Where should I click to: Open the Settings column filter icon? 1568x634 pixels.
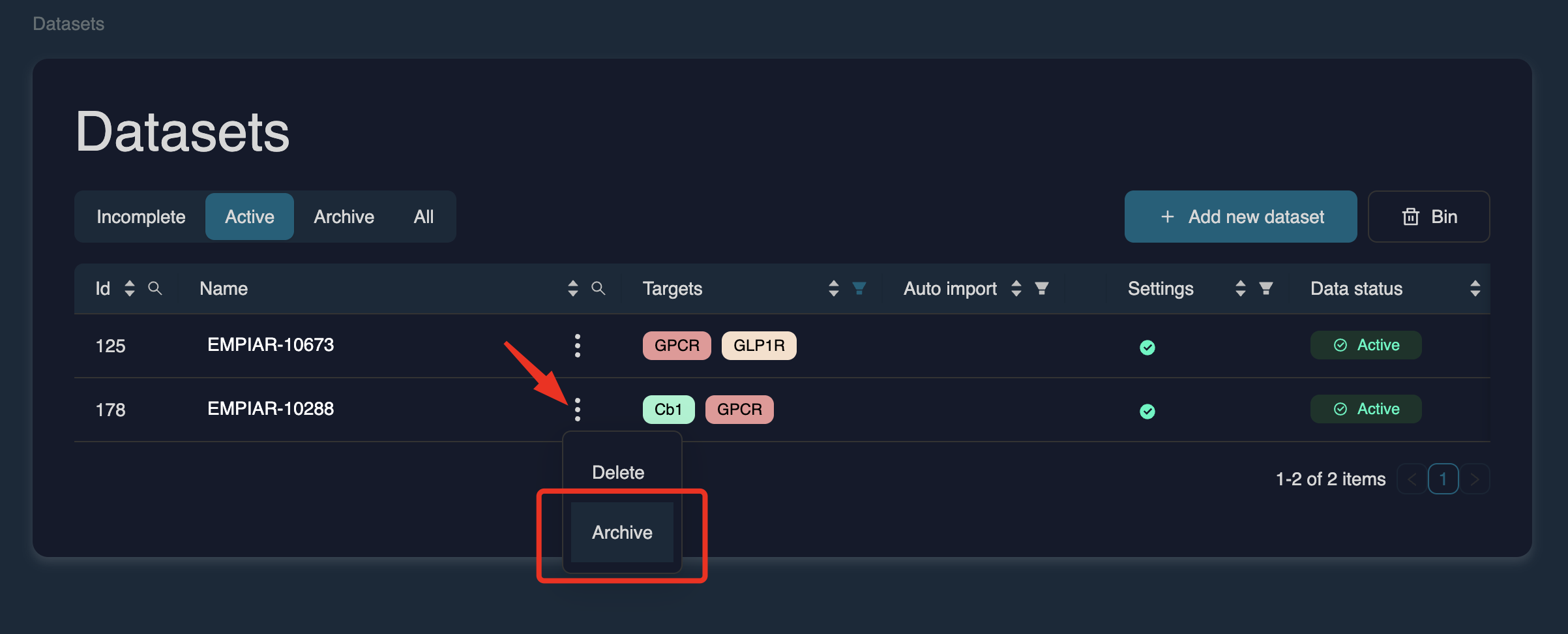click(1265, 288)
